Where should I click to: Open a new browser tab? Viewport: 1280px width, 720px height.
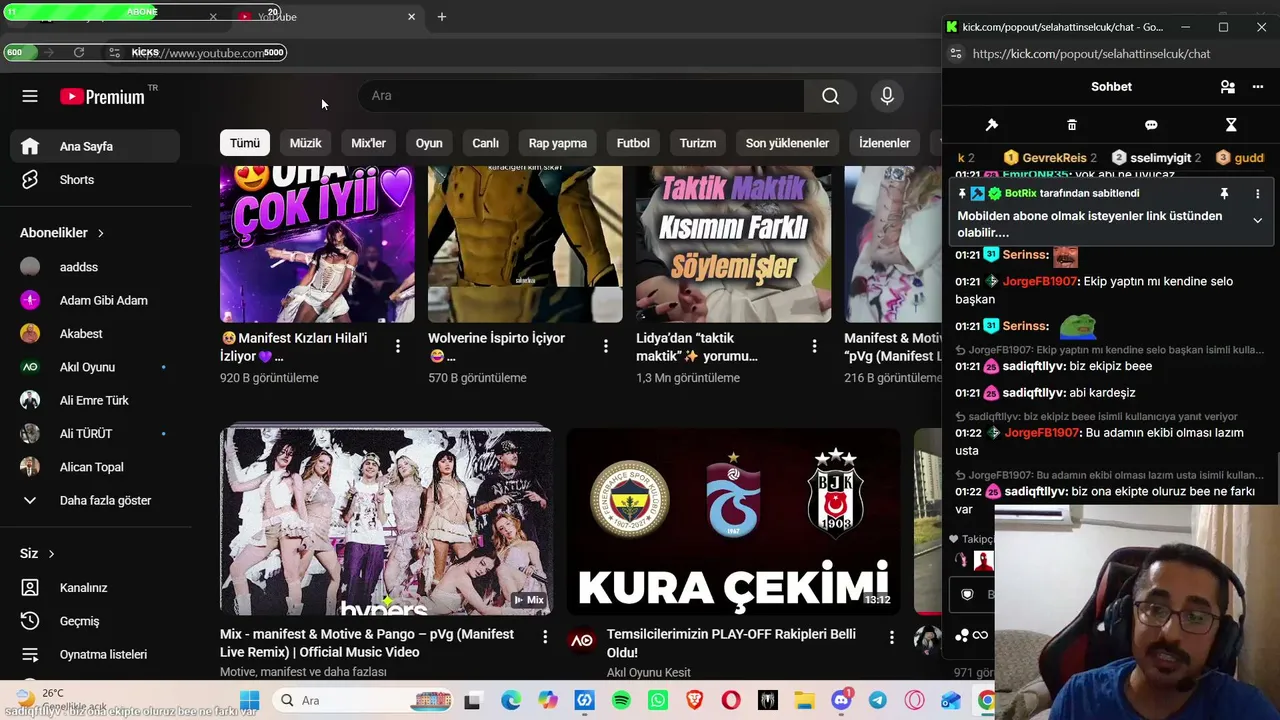[442, 17]
